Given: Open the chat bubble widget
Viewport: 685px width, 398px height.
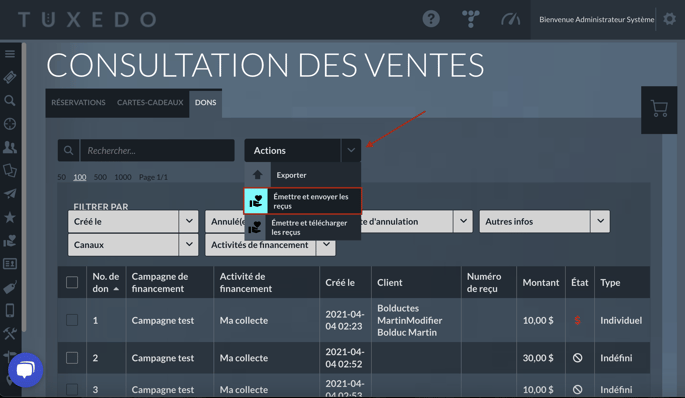Looking at the screenshot, I should (x=25, y=370).
